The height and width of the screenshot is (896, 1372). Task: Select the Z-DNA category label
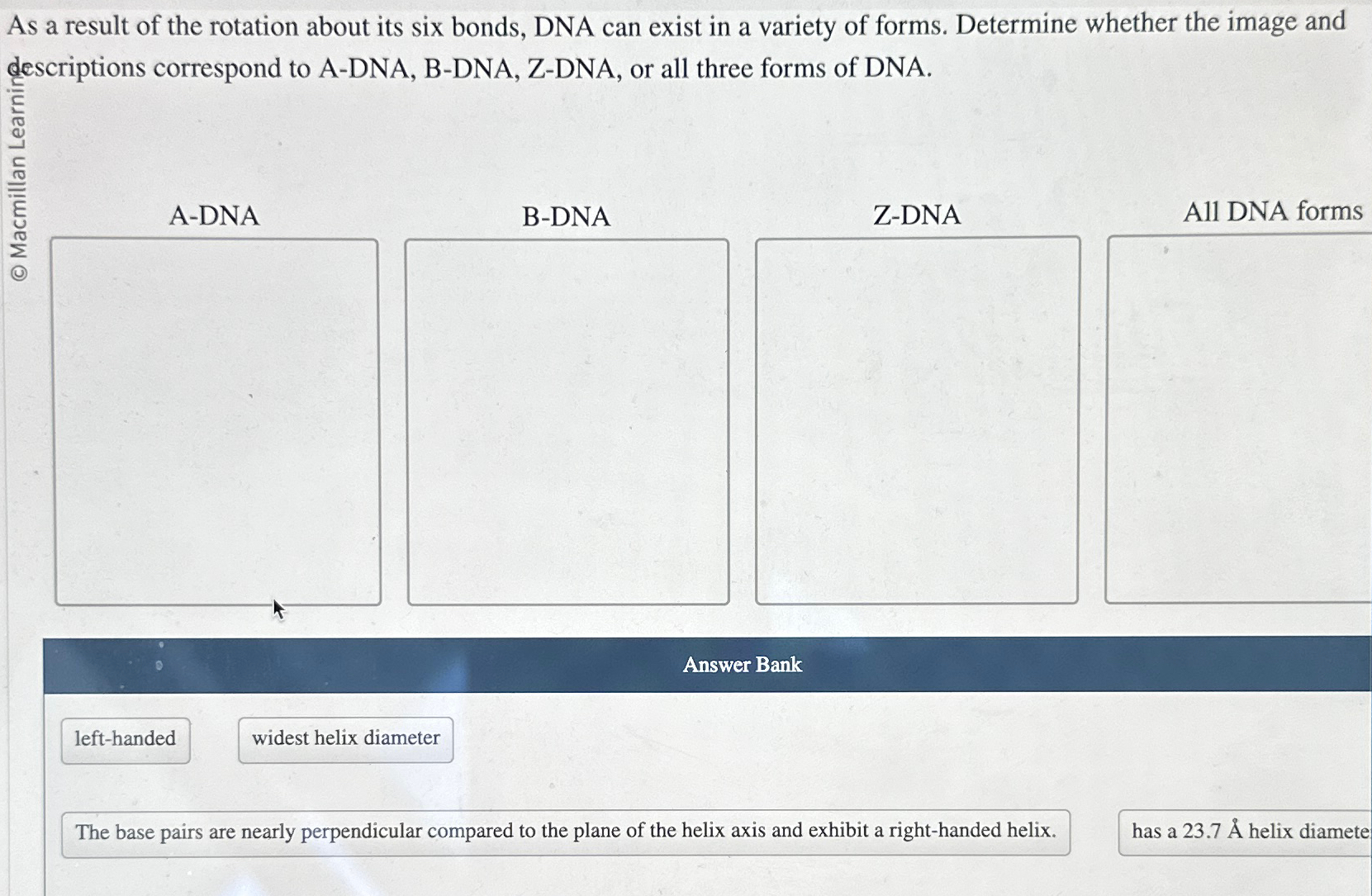(x=917, y=216)
